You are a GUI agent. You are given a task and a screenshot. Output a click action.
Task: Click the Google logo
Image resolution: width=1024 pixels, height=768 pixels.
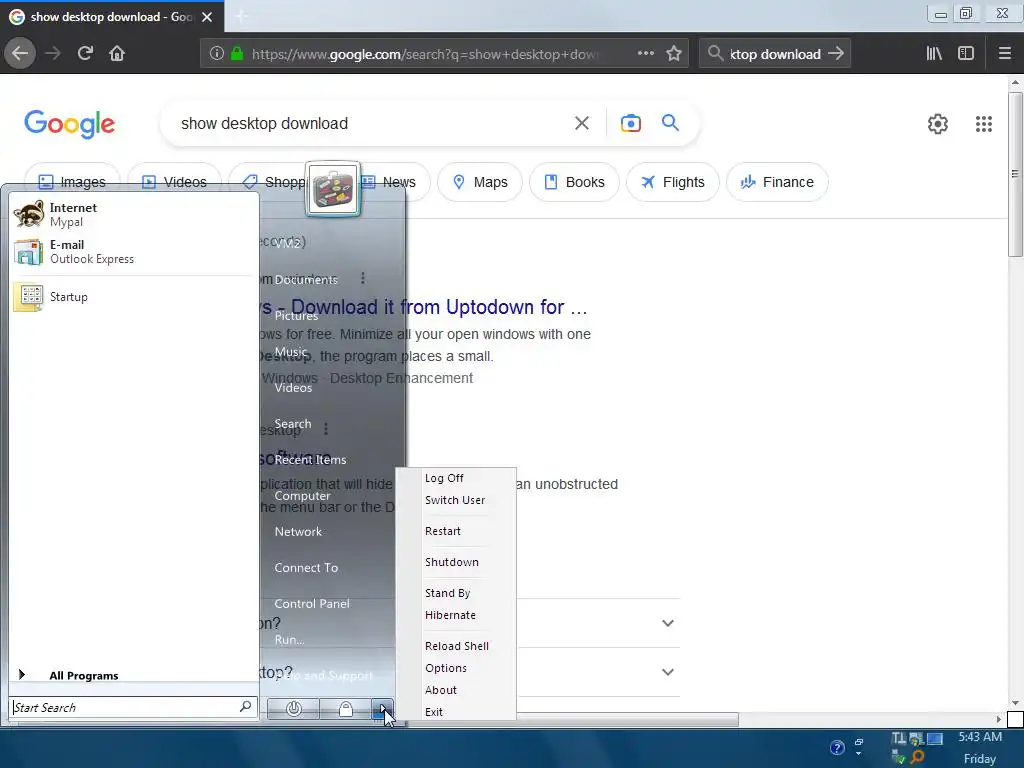click(69, 124)
